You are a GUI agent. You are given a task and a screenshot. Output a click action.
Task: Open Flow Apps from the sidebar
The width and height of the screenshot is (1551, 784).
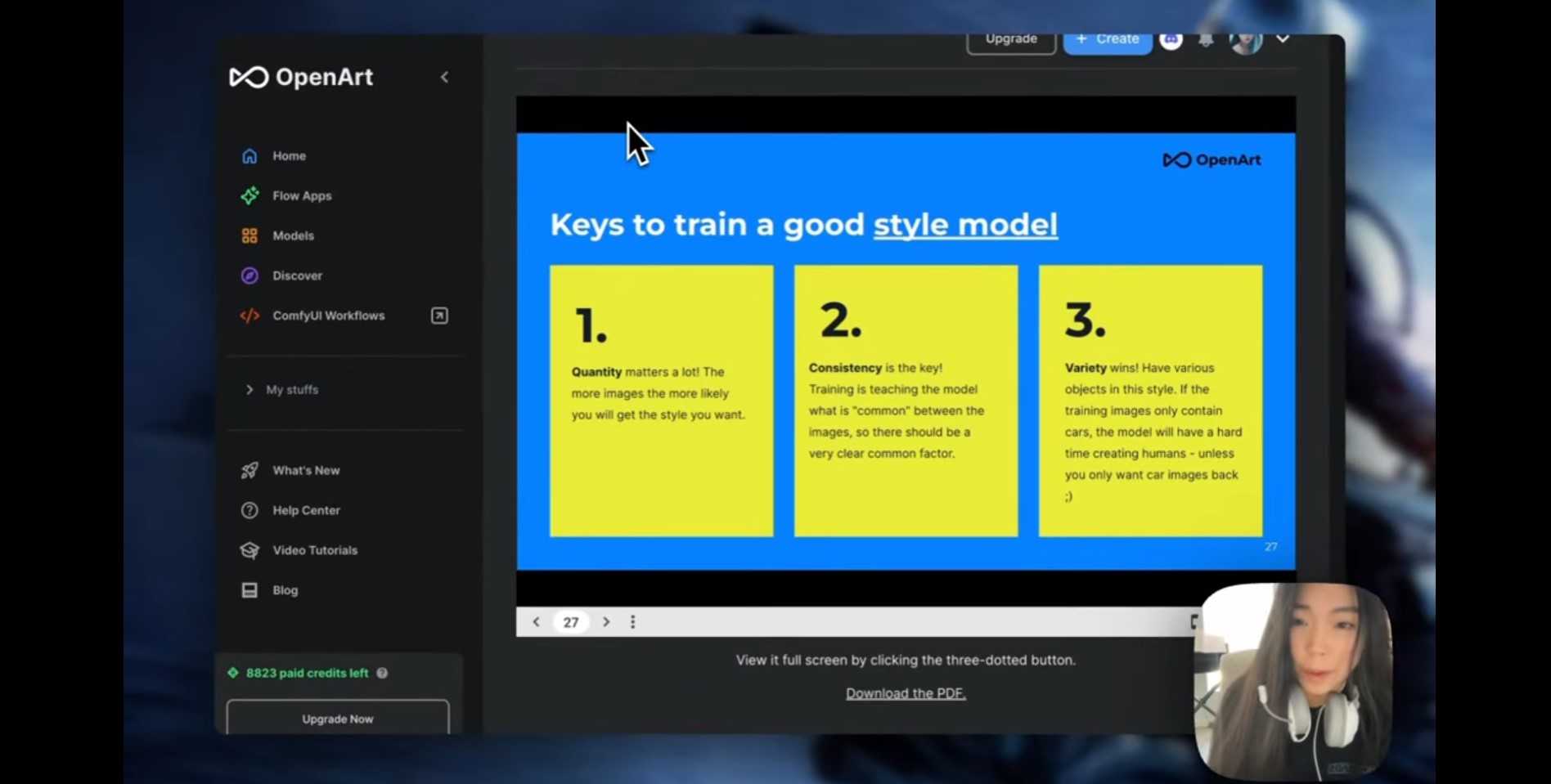(x=302, y=195)
